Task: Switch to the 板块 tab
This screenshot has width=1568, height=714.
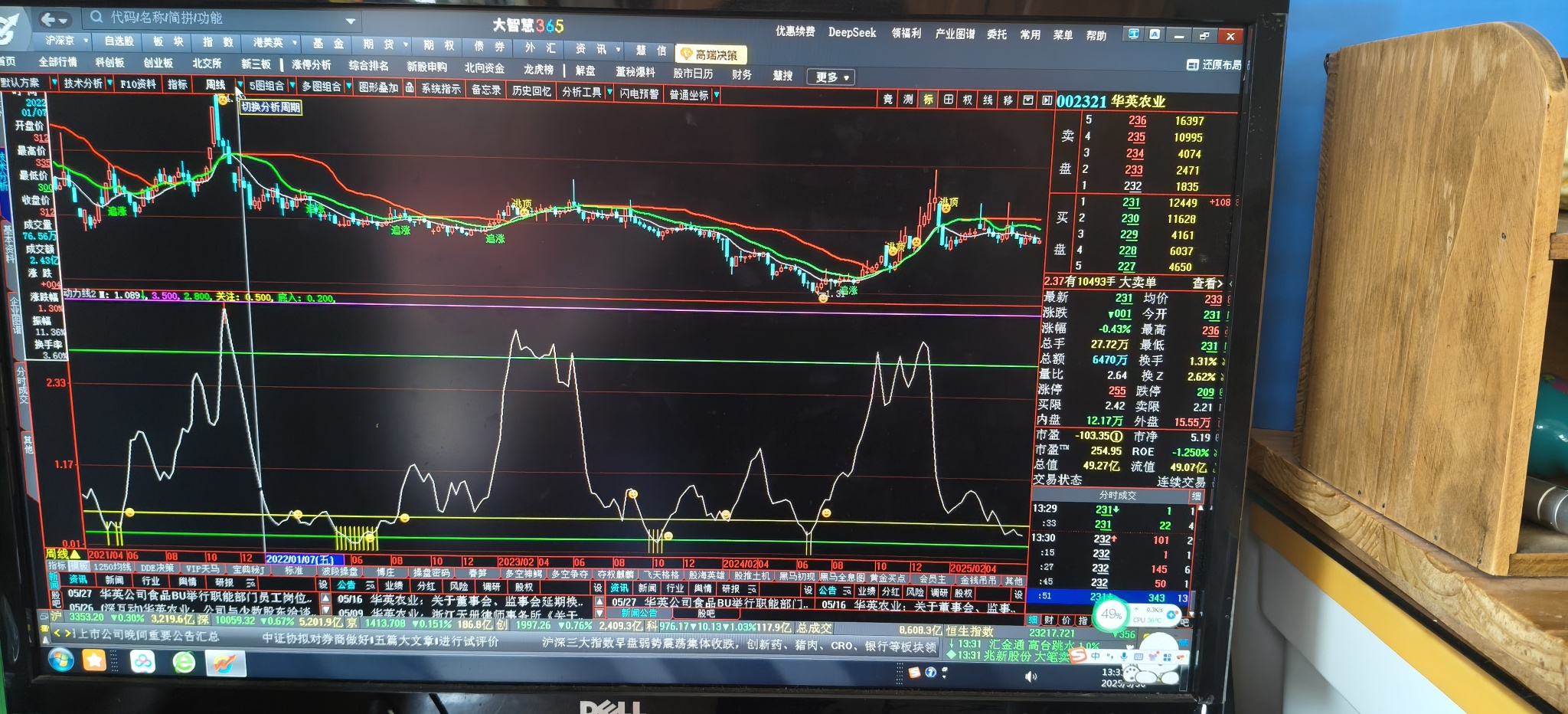Action: tap(168, 42)
